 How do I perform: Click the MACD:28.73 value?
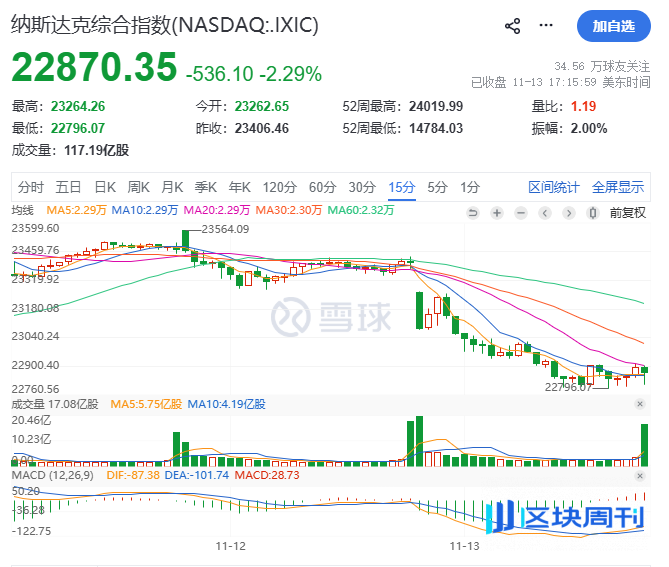[267, 475]
